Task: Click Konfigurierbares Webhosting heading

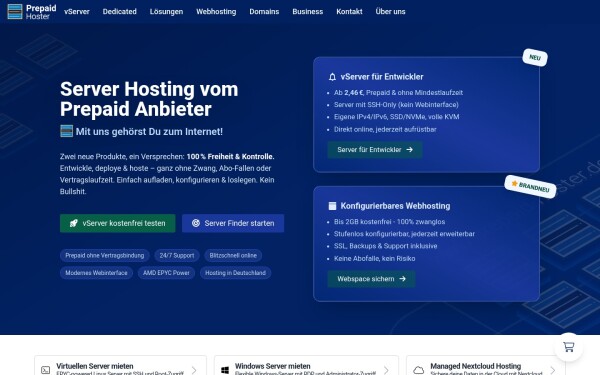Action: [395, 206]
